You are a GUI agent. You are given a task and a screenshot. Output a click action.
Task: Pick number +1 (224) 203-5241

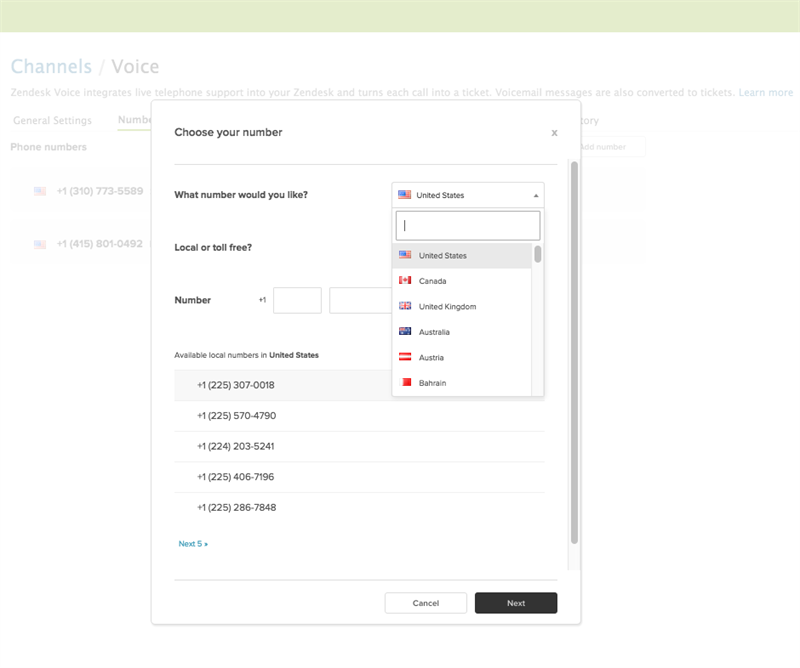[x=236, y=446]
